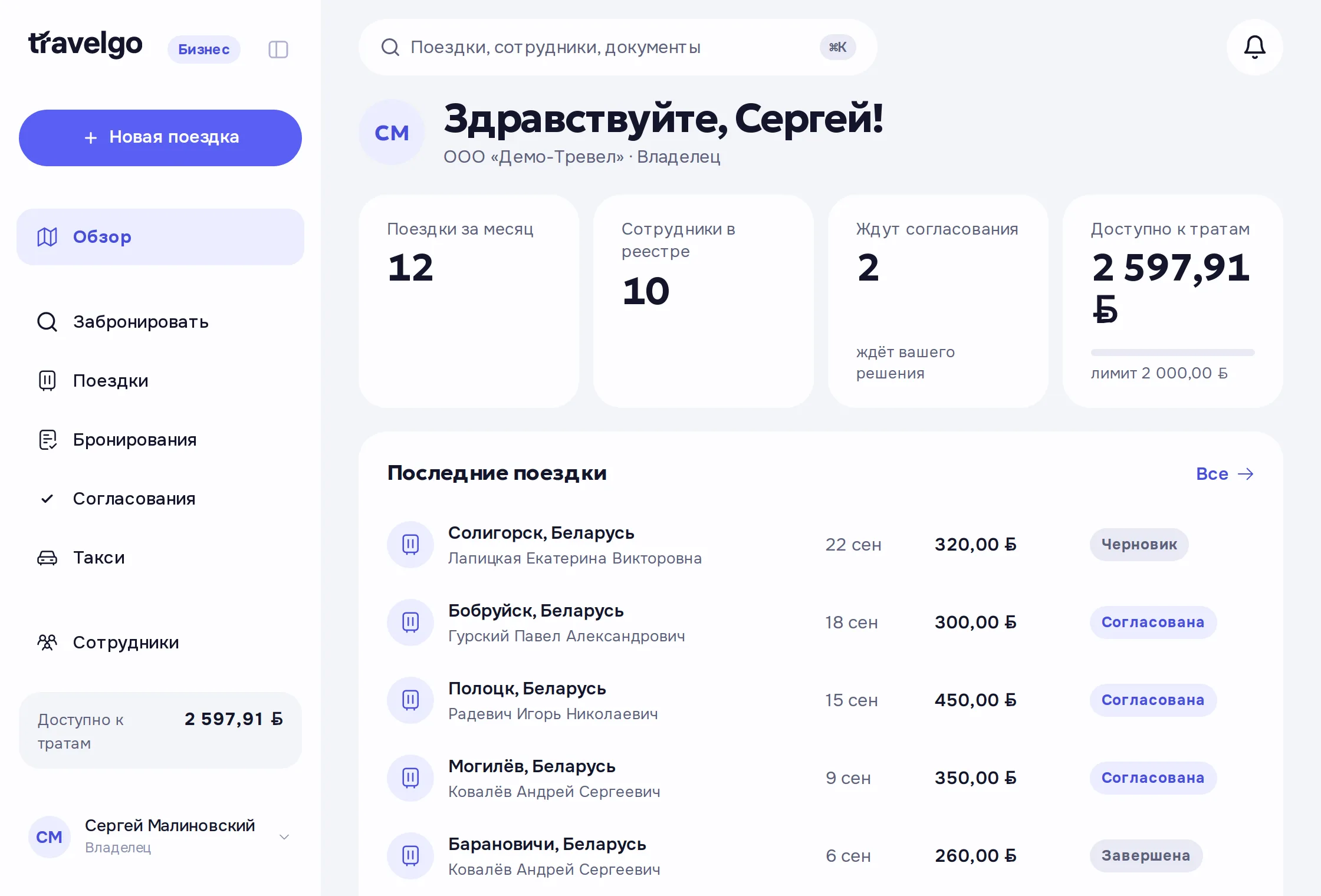
Task: Click employee name Лапицкая Екатерина Викторовна
Action: [575, 558]
